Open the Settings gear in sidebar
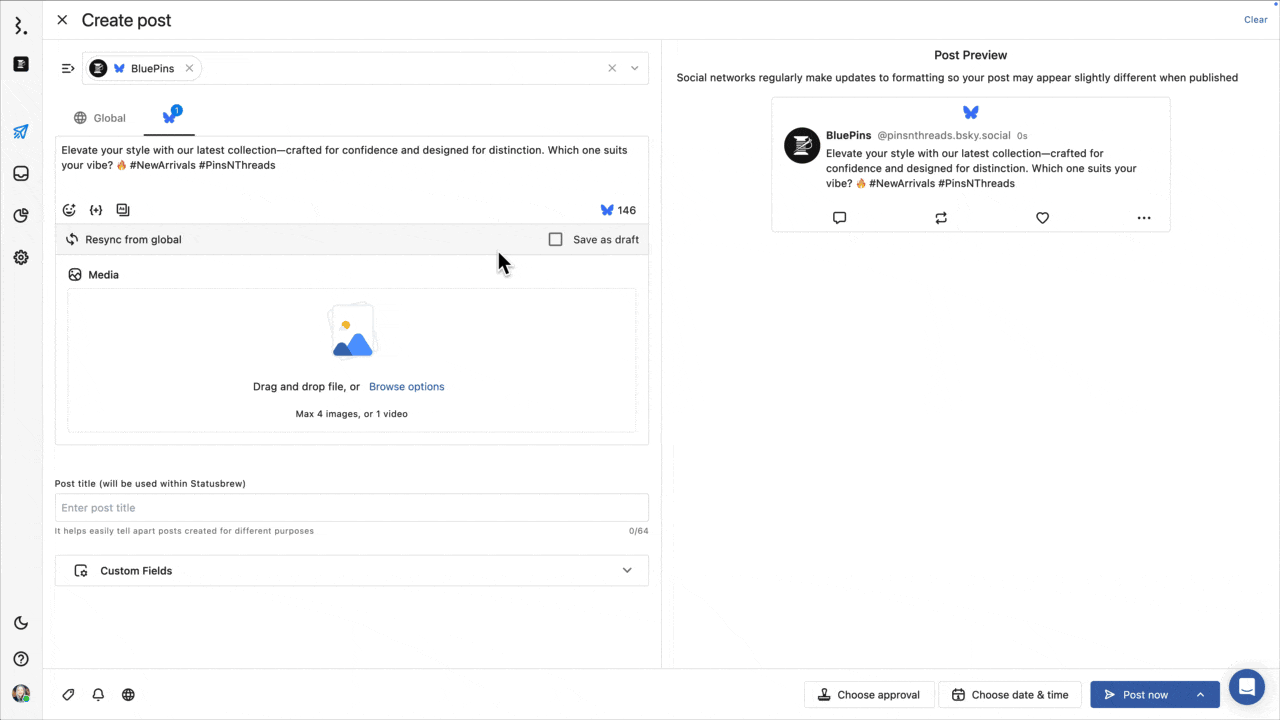The width and height of the screenshot is (1280, 720). tap(21, 257)
